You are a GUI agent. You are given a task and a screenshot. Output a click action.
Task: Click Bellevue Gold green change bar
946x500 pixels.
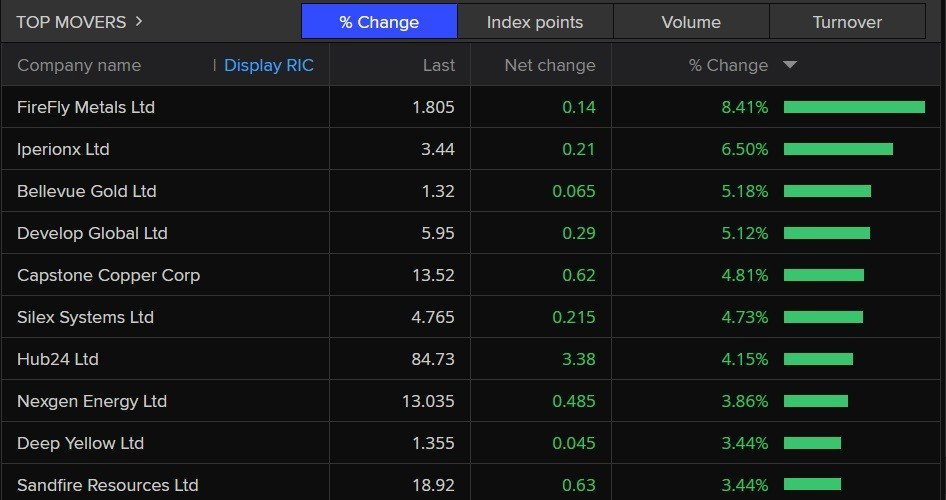coord(827,191)
